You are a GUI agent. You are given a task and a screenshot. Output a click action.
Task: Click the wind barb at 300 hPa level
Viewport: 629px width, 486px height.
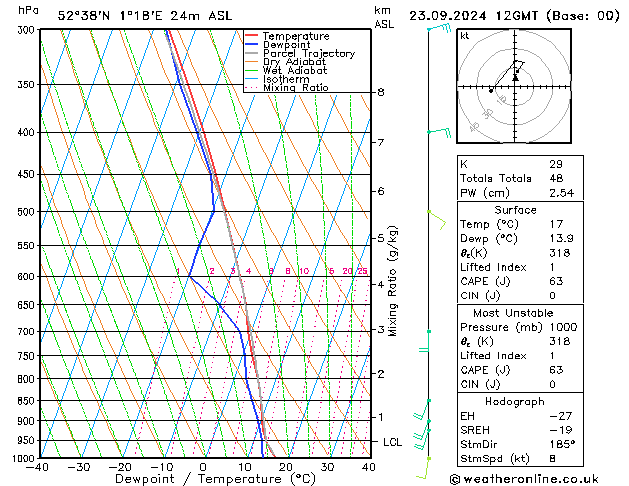pos(439,28)
